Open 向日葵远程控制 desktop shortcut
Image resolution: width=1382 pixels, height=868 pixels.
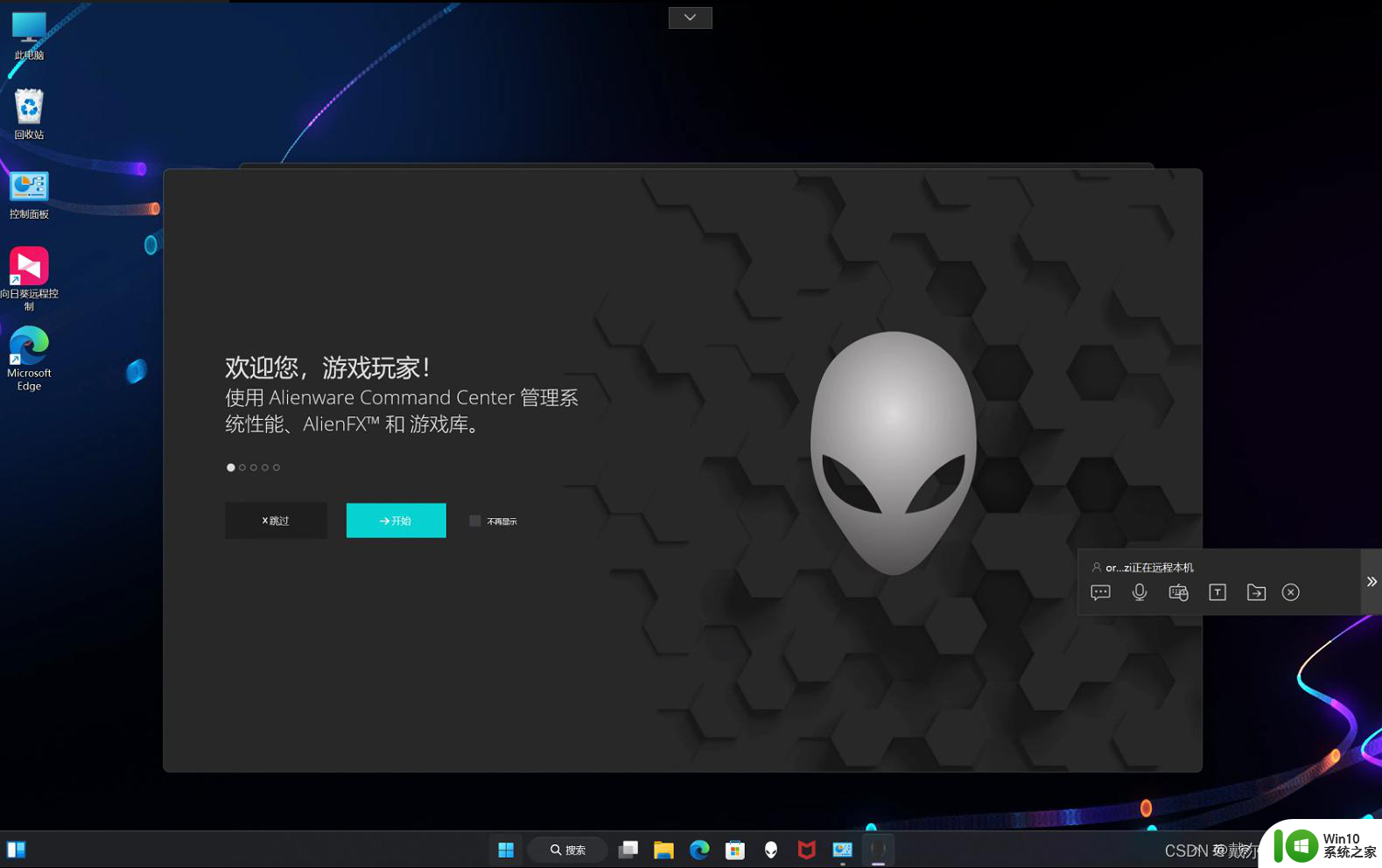click(x=29, y=279)
